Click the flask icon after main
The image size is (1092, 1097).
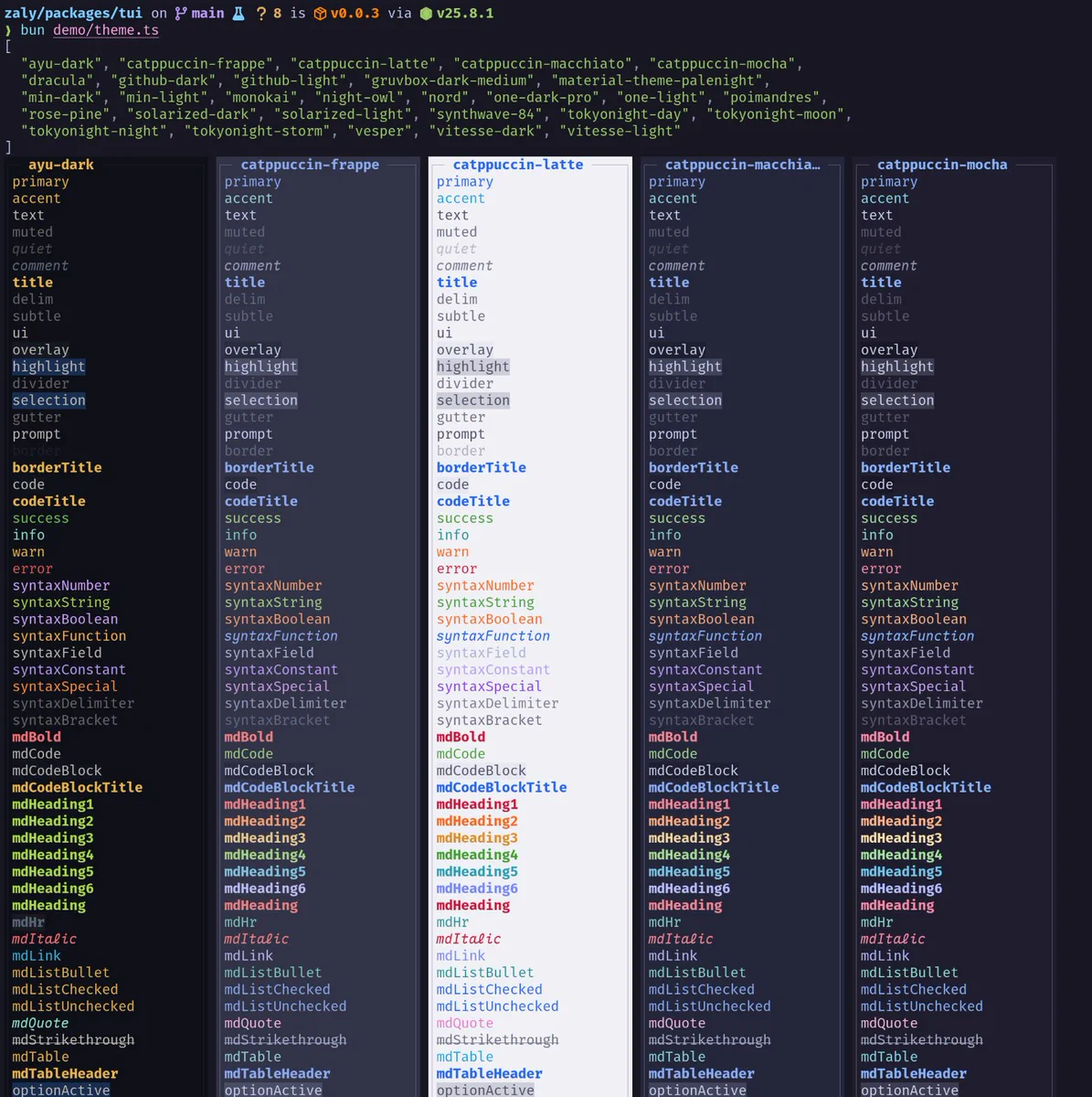point(239,13)
